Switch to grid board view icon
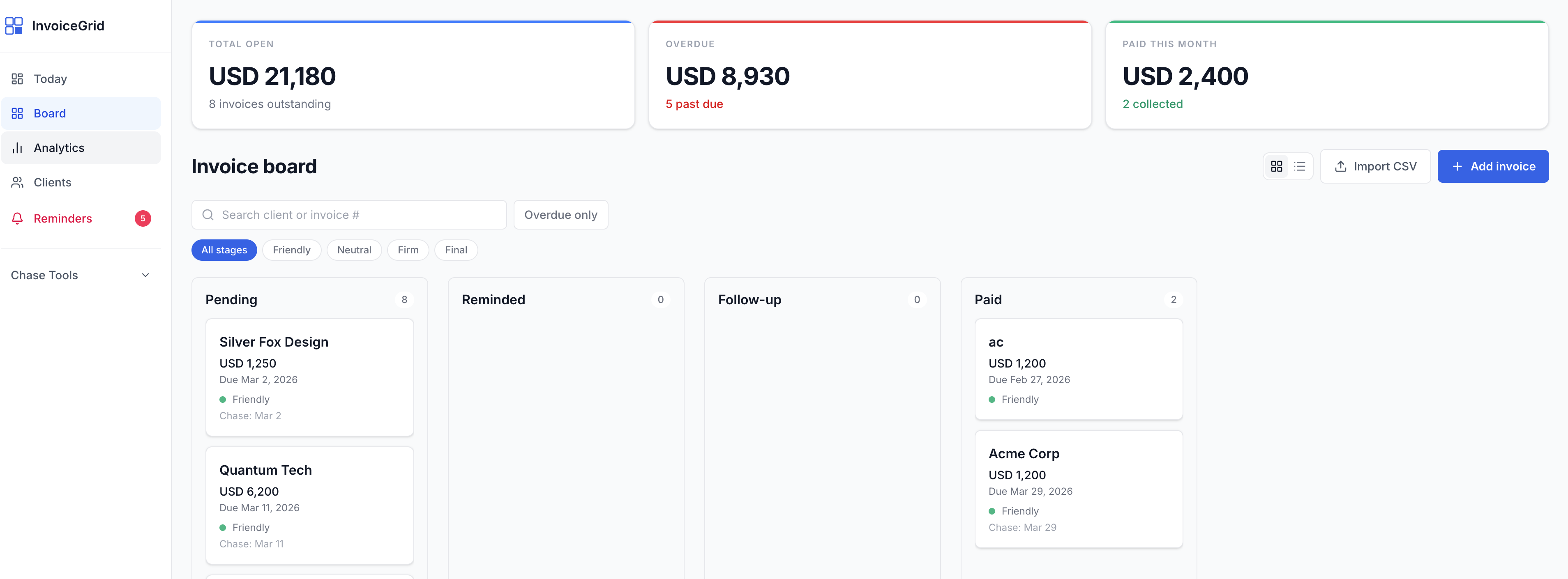The image size is (1568, 579). coord(1276,166)
